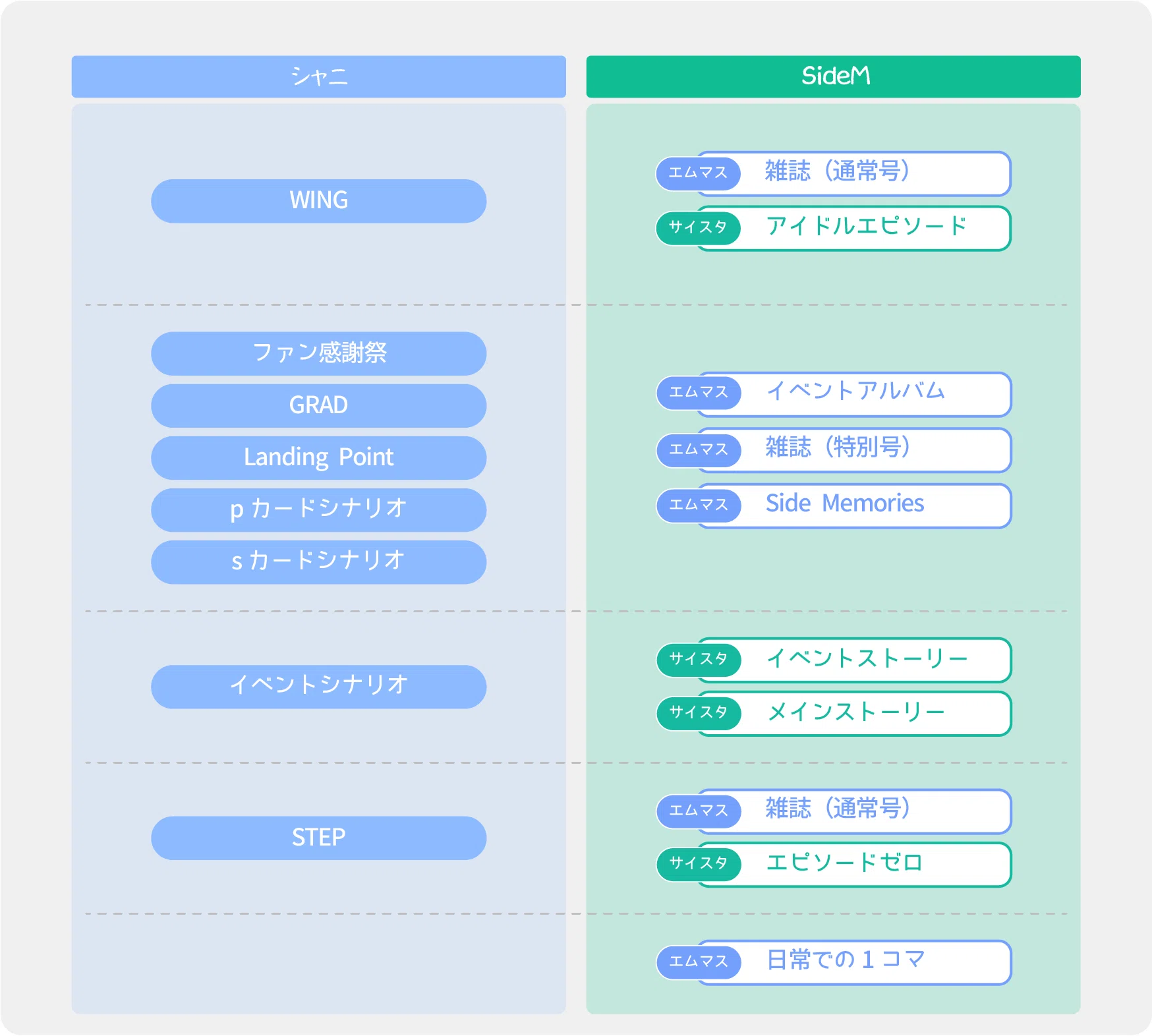Select the イベントアルバム label
The width and height of the screenshot is (1152, 1036).
(x=855, y=391)
